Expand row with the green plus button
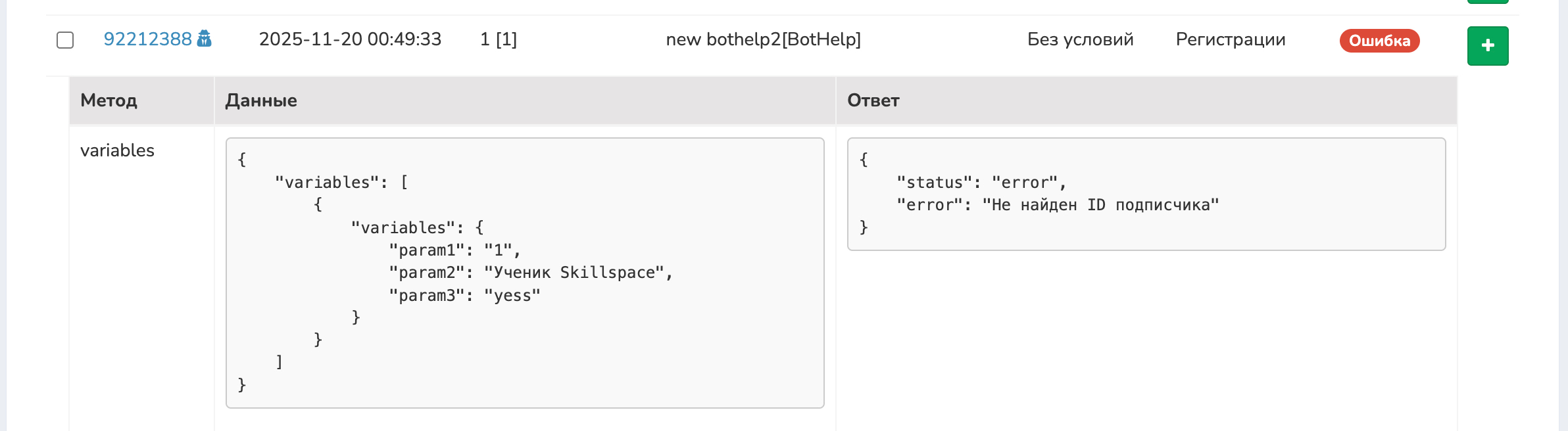 [1487, 46]
